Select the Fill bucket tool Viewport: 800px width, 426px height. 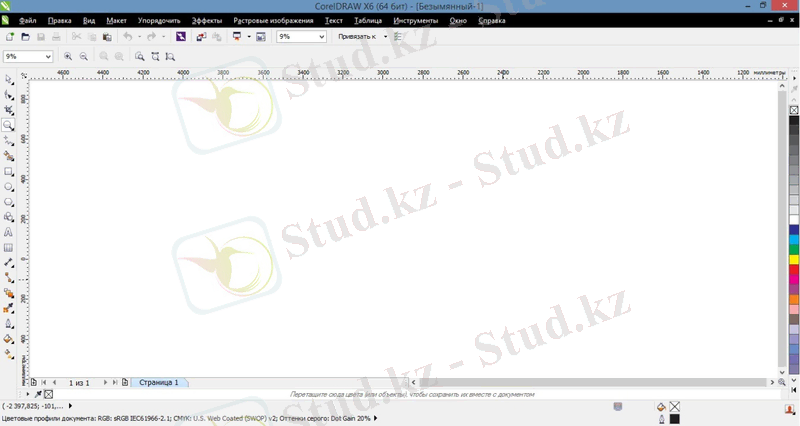pos(8,339)
